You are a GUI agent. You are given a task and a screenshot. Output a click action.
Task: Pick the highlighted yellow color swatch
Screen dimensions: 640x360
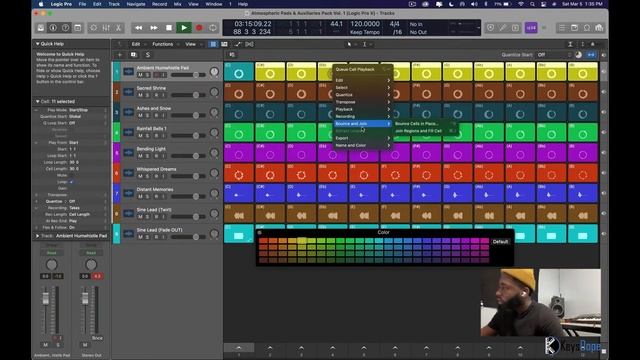[x=302, y=241]
